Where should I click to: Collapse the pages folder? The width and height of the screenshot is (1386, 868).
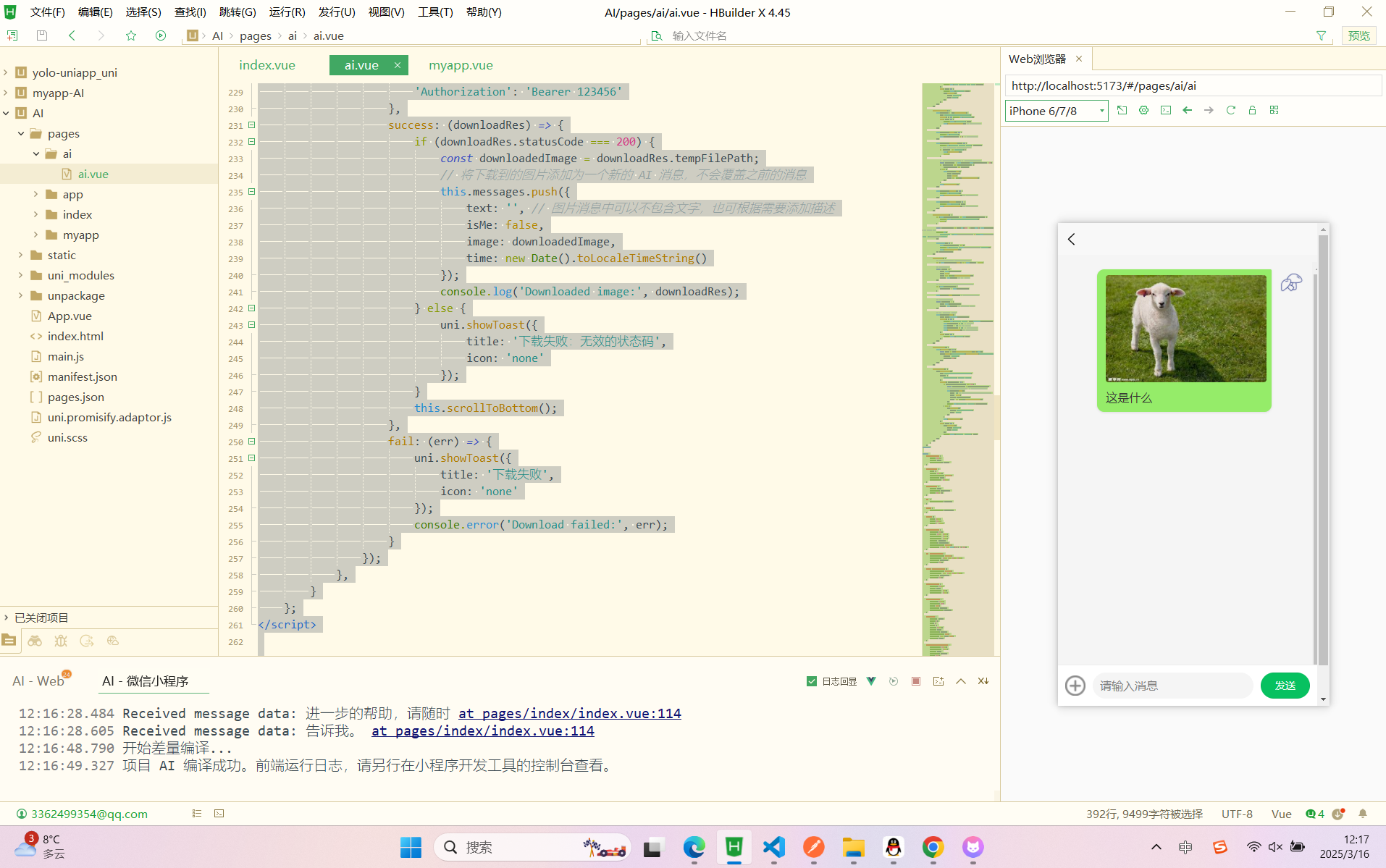click(x=21, y=133)
